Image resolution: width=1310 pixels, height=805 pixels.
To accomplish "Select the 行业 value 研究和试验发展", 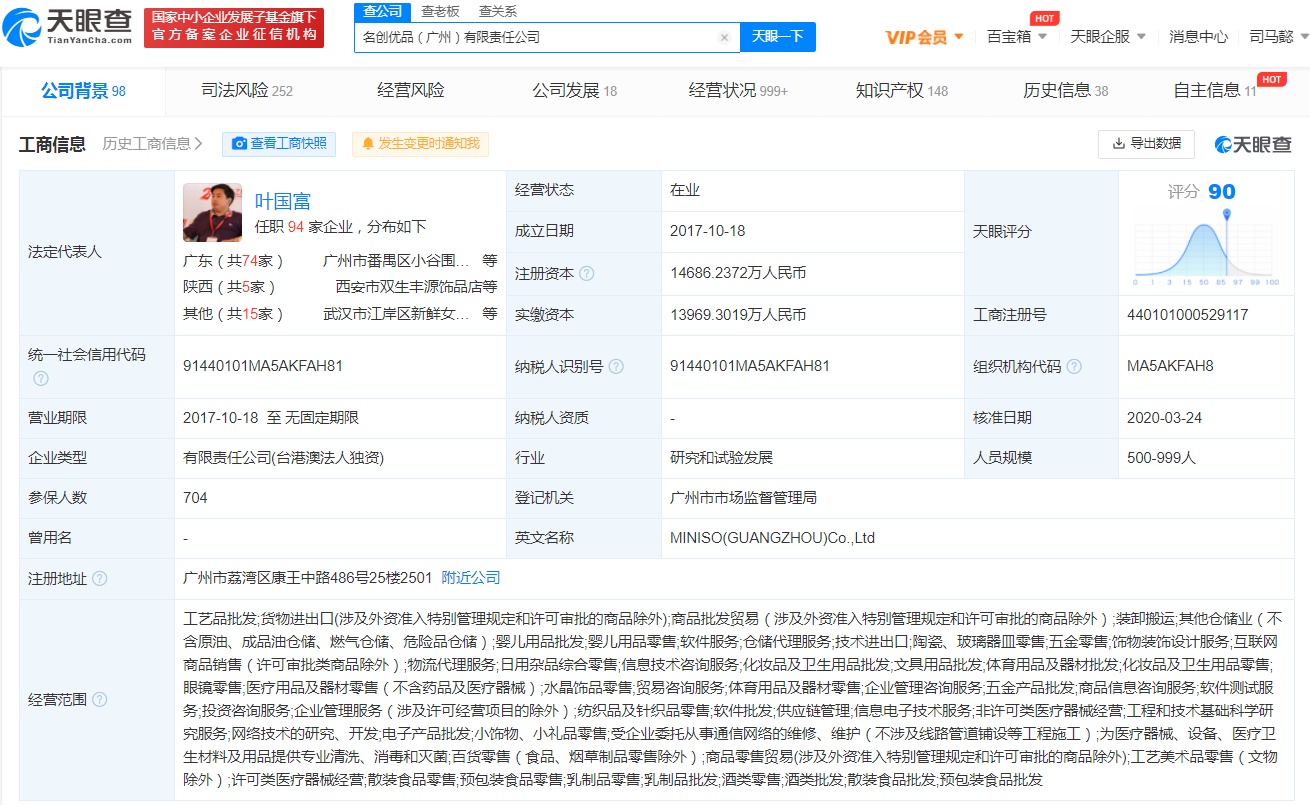I will [x=722, y=458].
